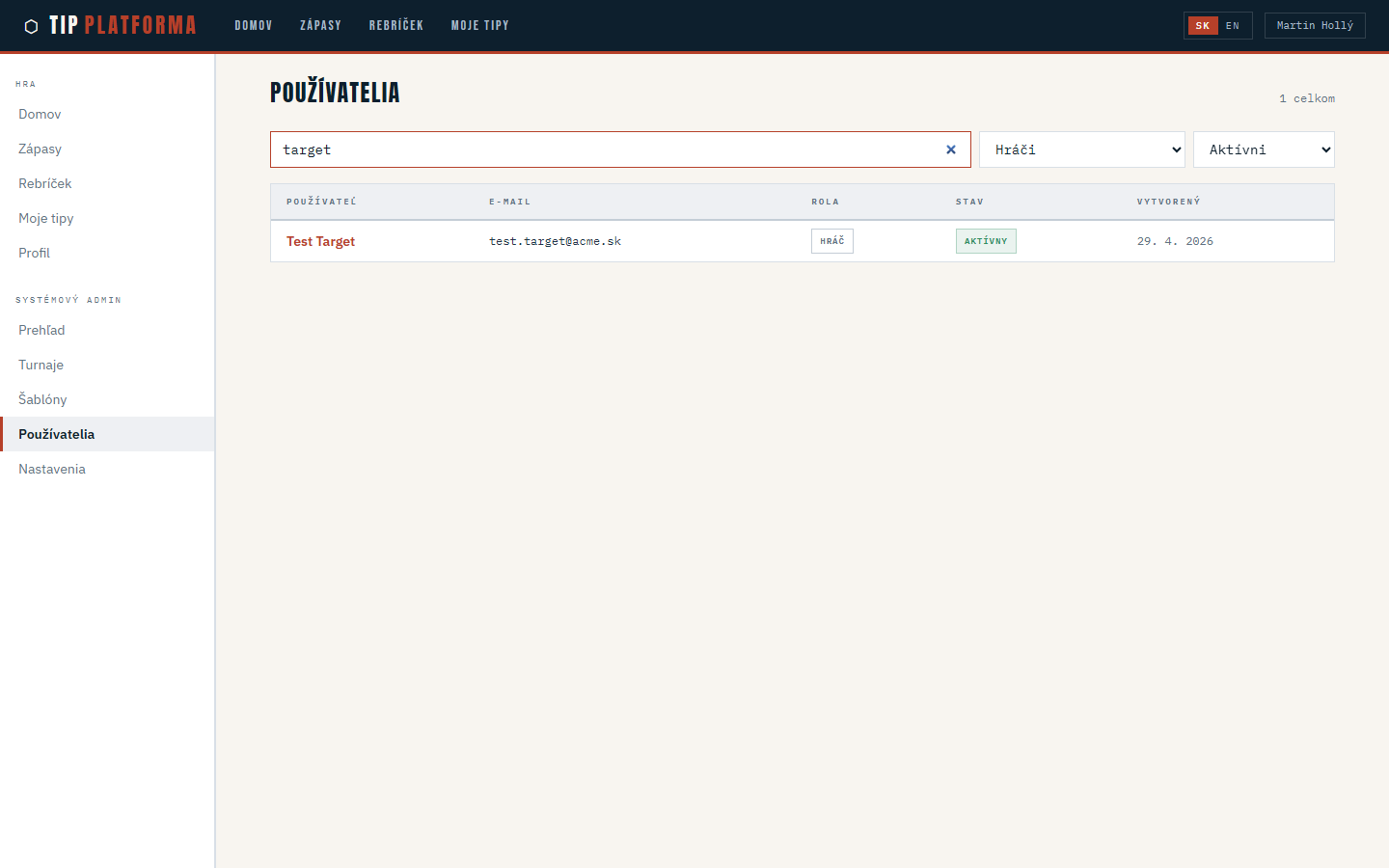Screen dimensions: 1389x868
Task: Switch interface language to SK
Action: tap(1202, 25)
